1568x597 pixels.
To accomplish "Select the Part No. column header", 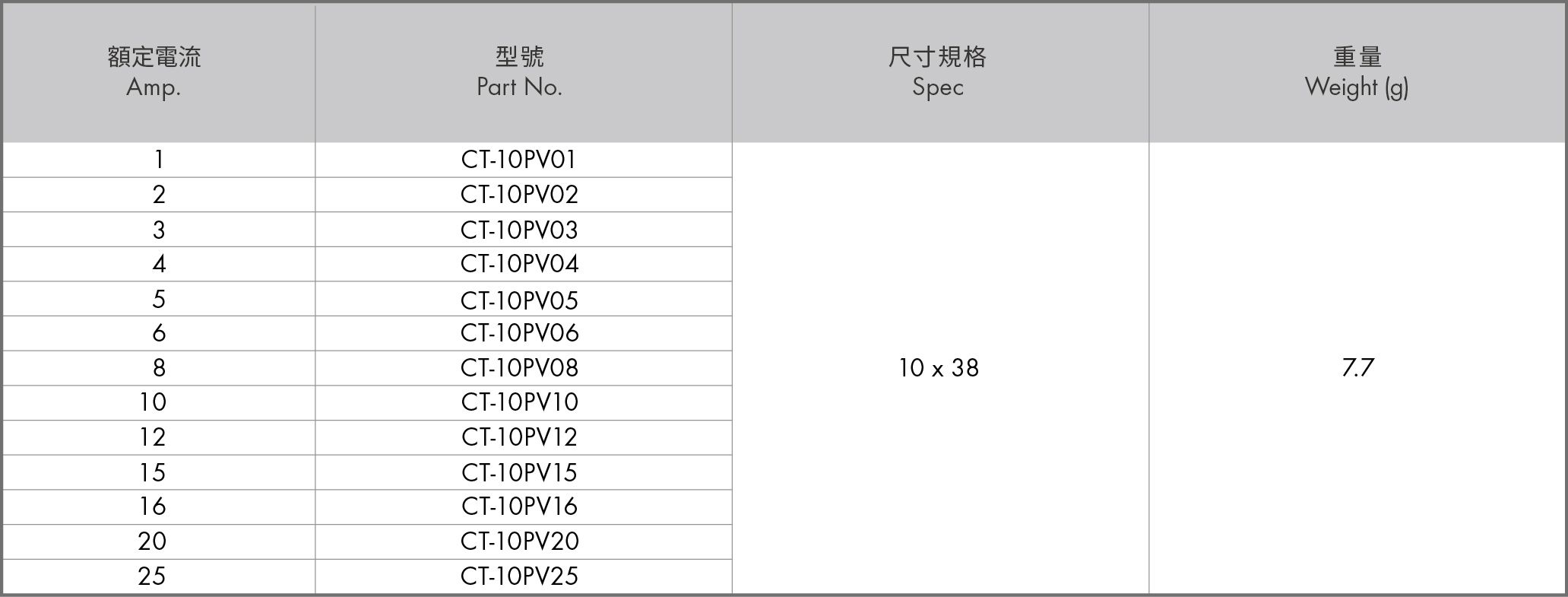I will (x=520, y=72).
